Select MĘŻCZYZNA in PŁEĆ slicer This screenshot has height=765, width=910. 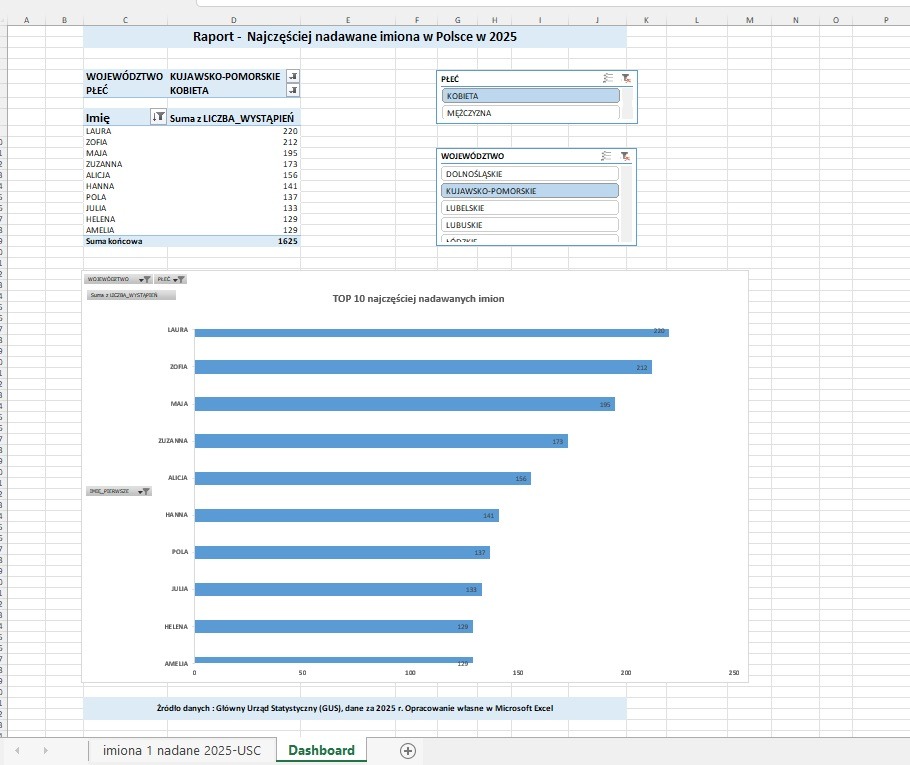[530, 113]
